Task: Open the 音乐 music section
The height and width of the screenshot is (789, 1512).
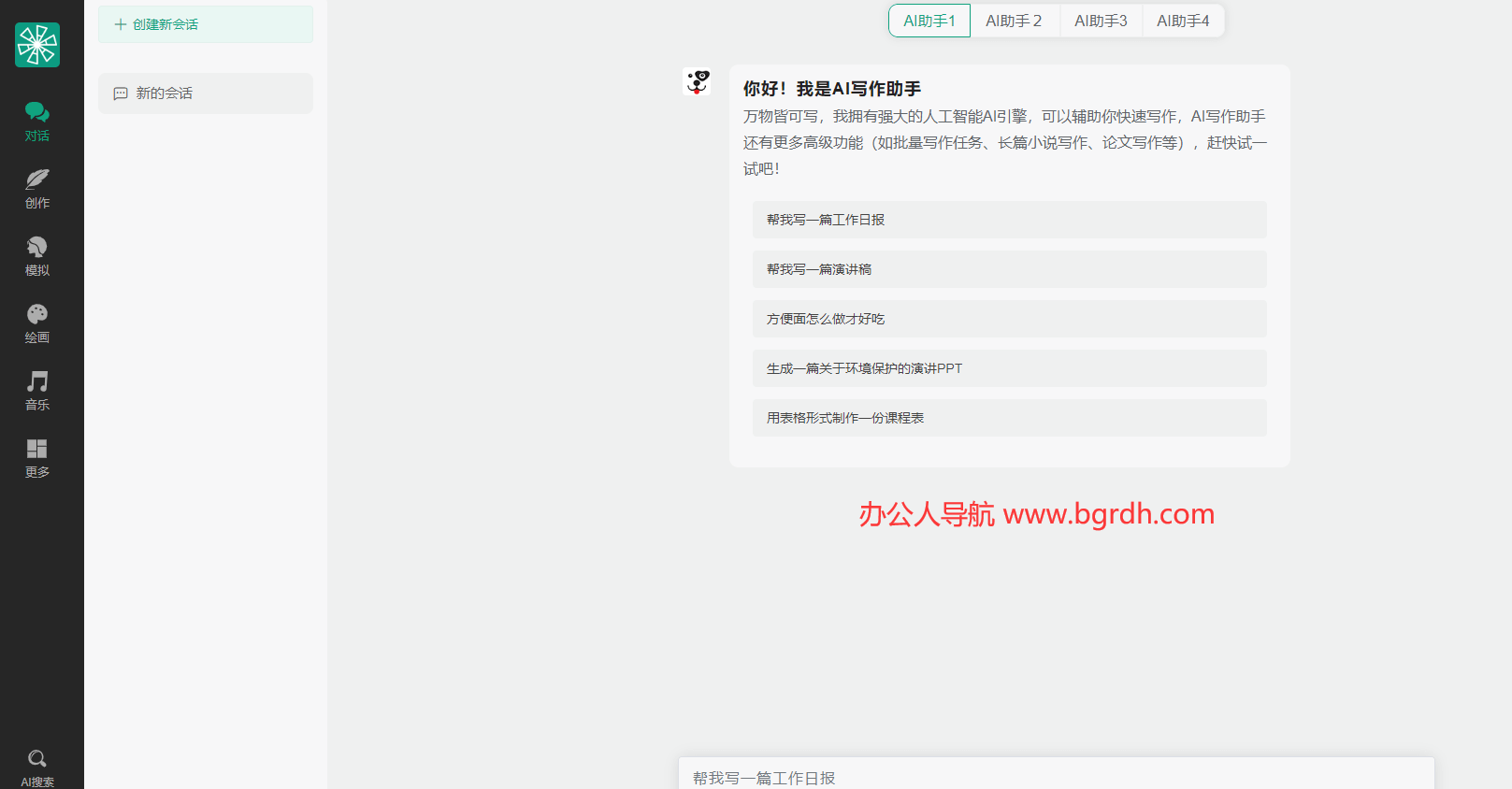Action: (x=37, y=391)
